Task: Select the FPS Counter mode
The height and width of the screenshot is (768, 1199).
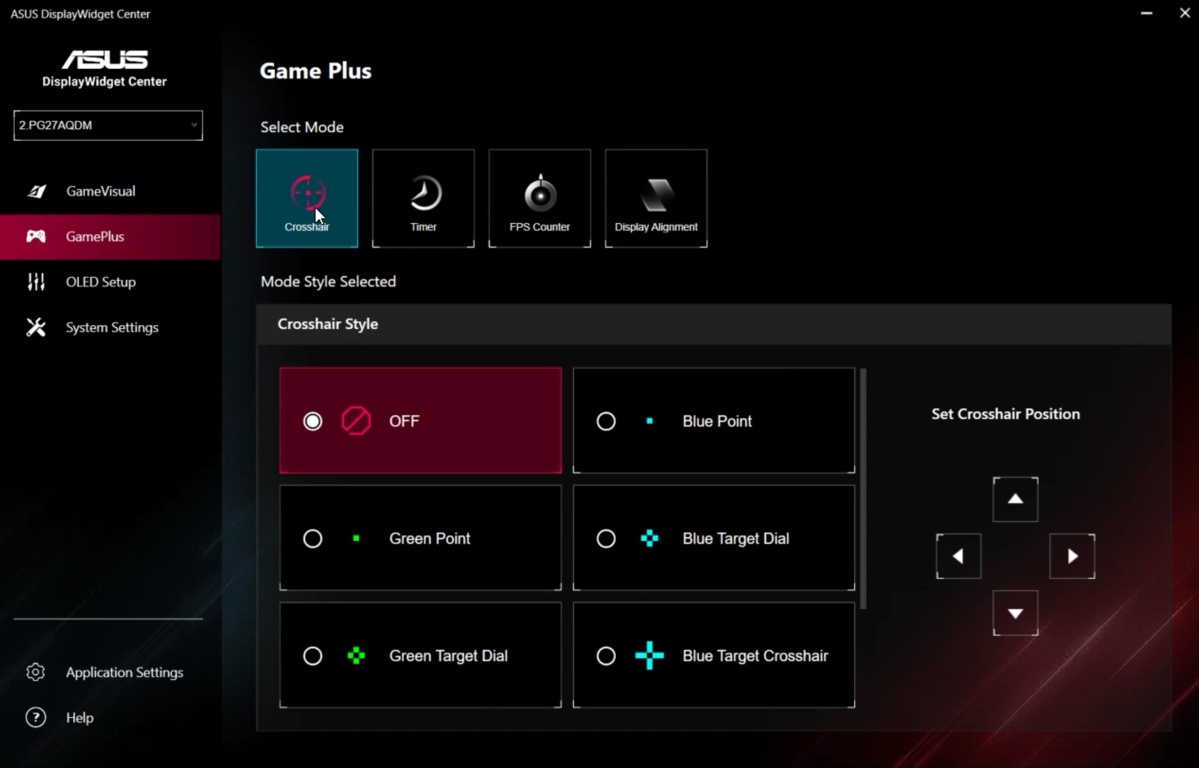Action: click(539, 197)
